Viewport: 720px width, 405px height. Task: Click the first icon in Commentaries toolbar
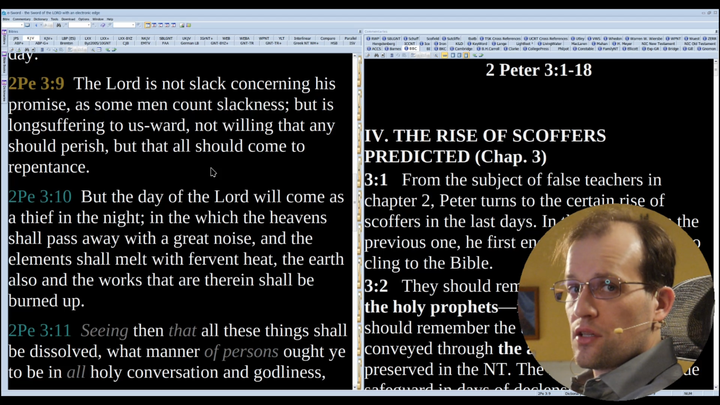368,55
